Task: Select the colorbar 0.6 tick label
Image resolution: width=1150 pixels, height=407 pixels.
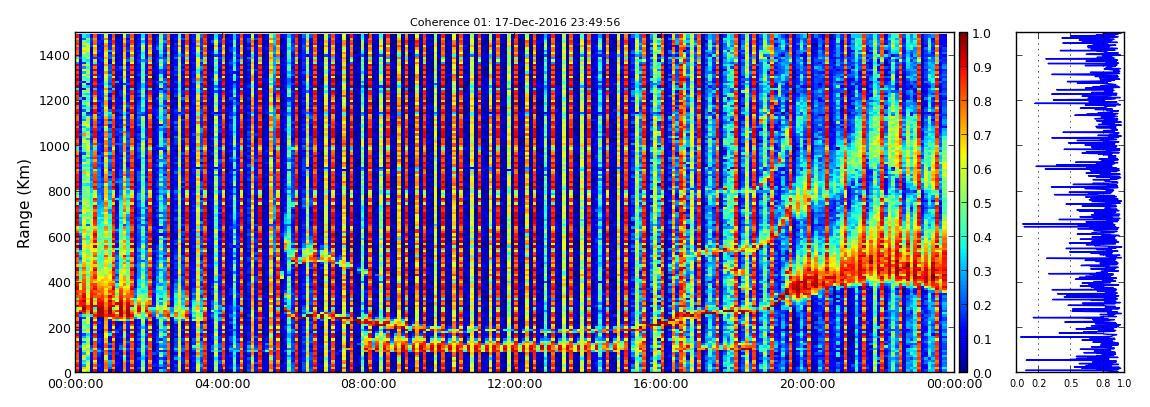Action: tap(982, 169)
